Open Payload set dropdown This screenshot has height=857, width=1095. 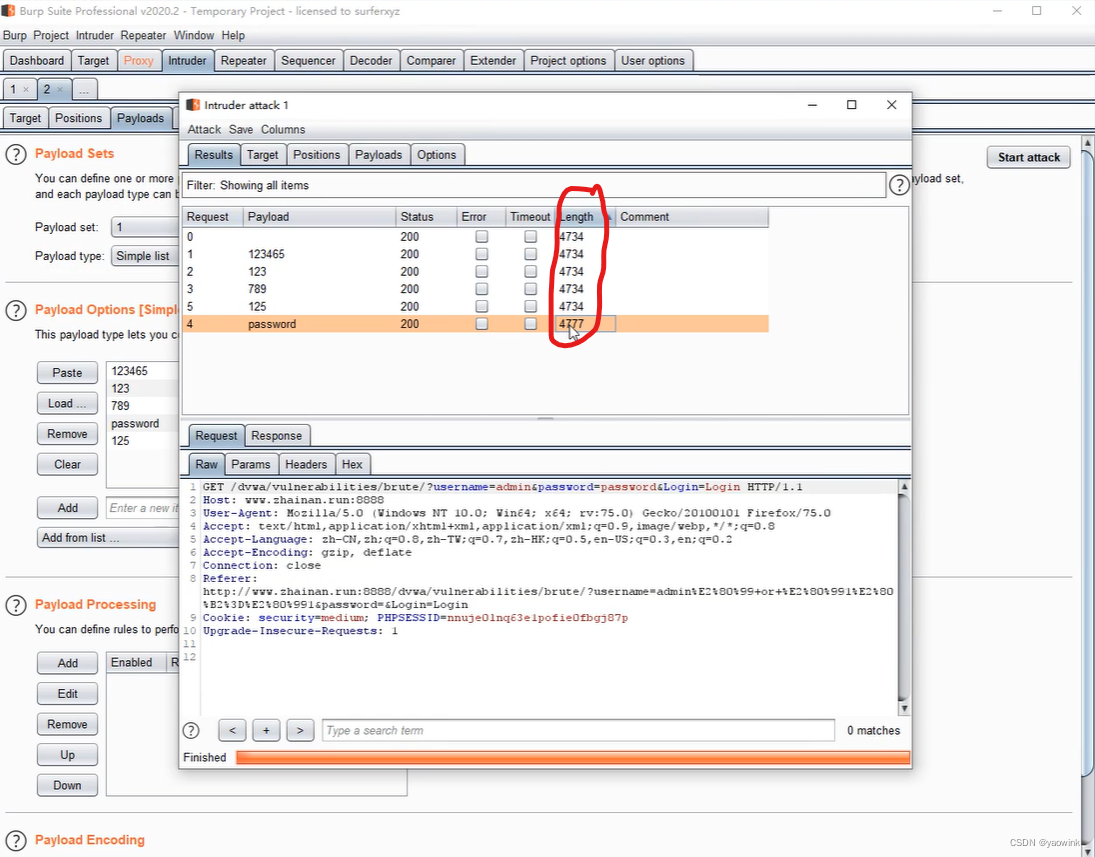(145, 227)
